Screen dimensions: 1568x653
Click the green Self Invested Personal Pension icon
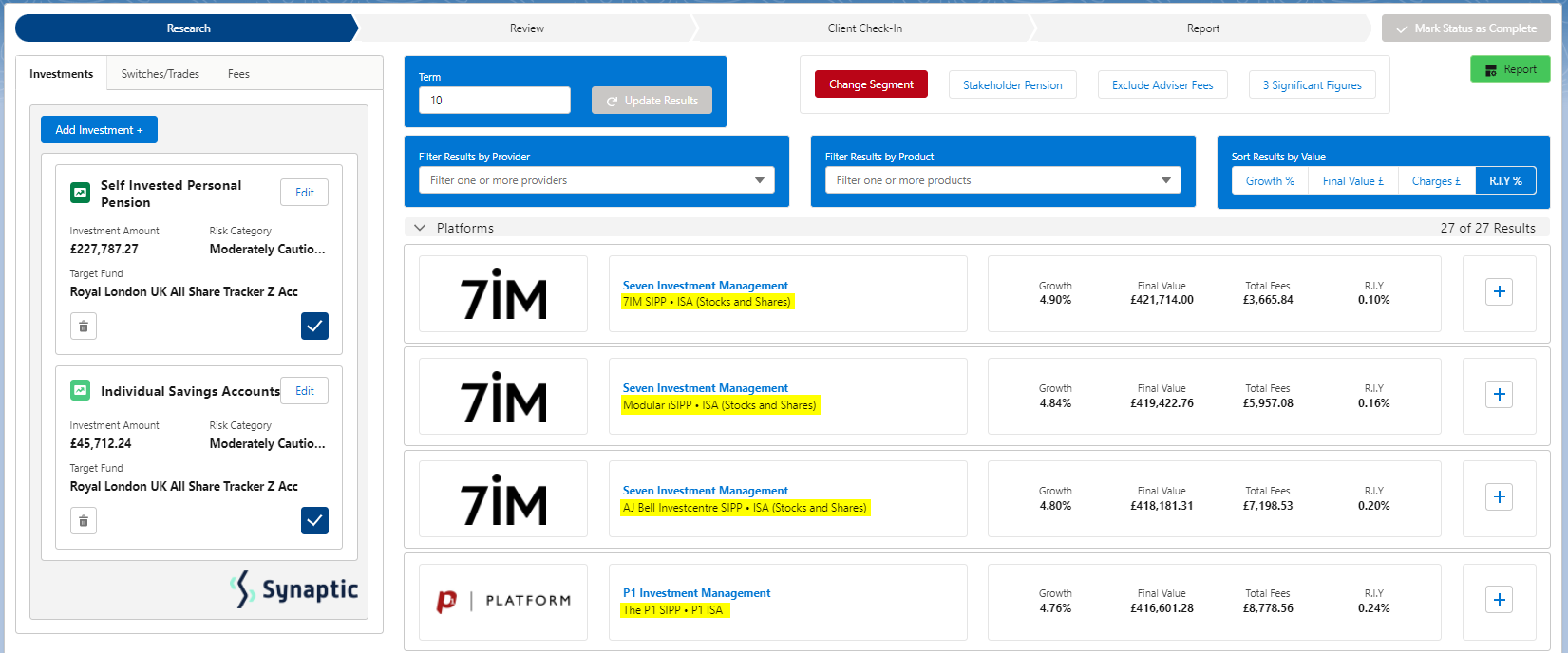81,193
